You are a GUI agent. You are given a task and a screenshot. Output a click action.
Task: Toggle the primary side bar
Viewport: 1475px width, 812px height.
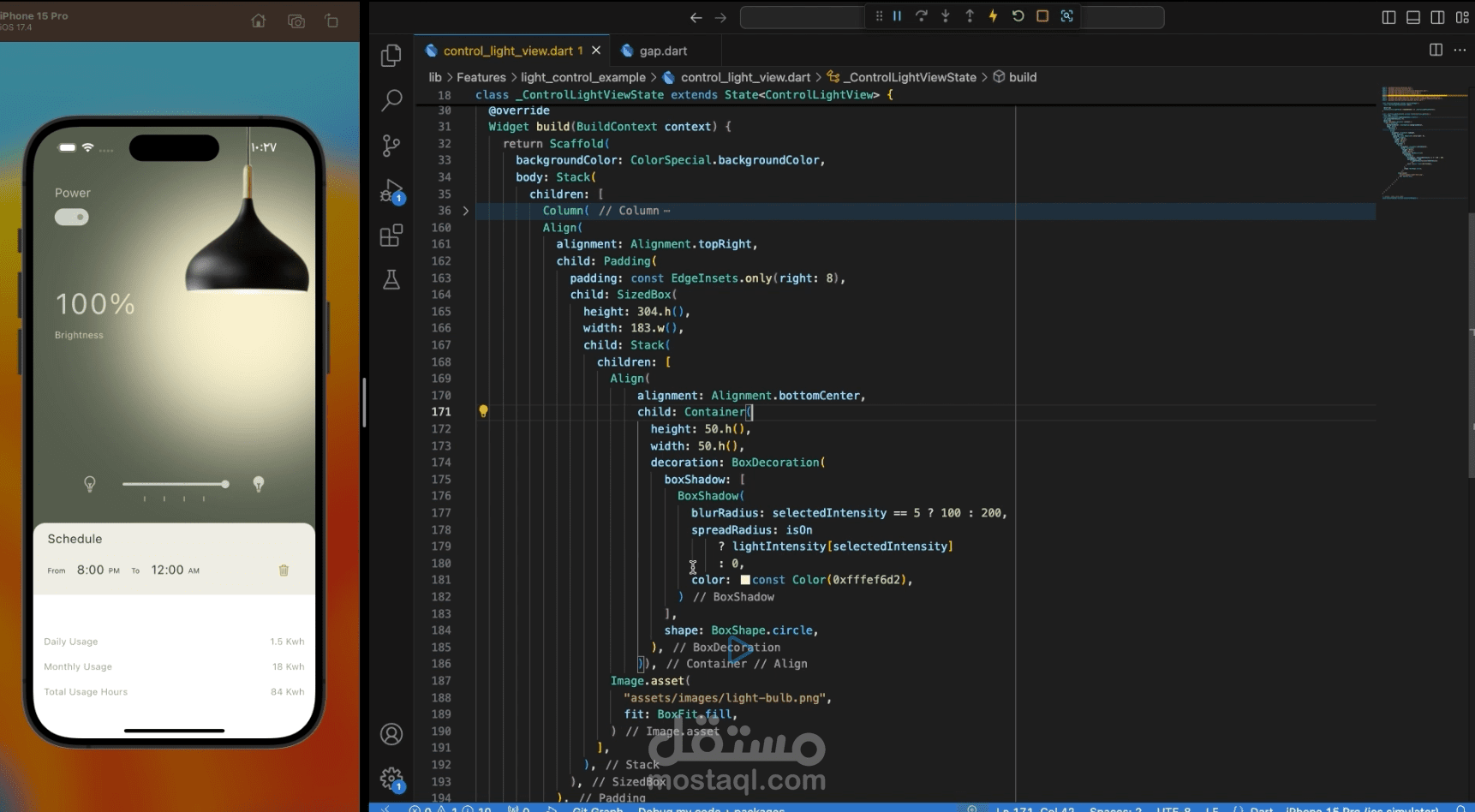[x=1388, y=17]
